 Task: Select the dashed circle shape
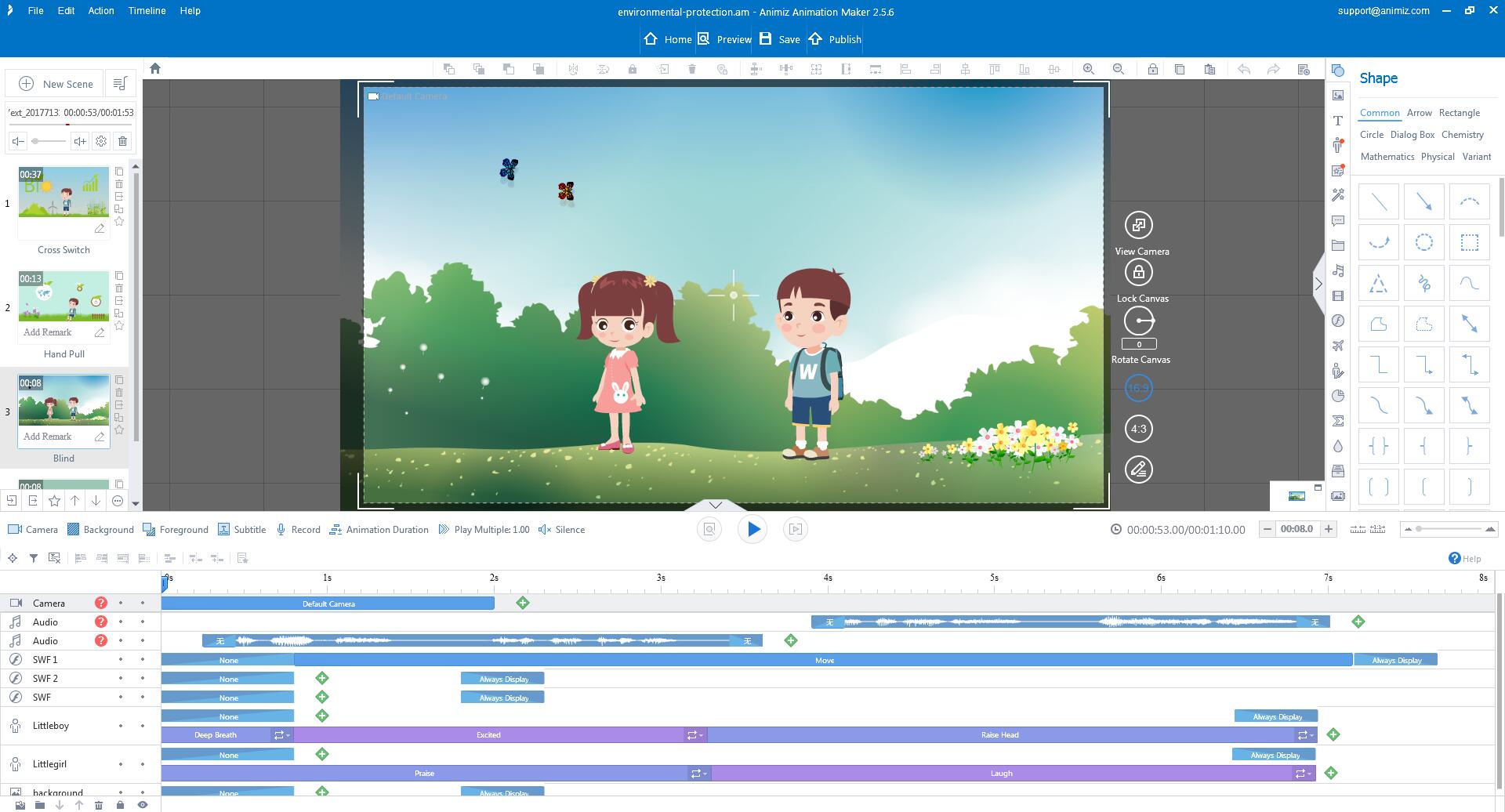(x=1424, y=243)
